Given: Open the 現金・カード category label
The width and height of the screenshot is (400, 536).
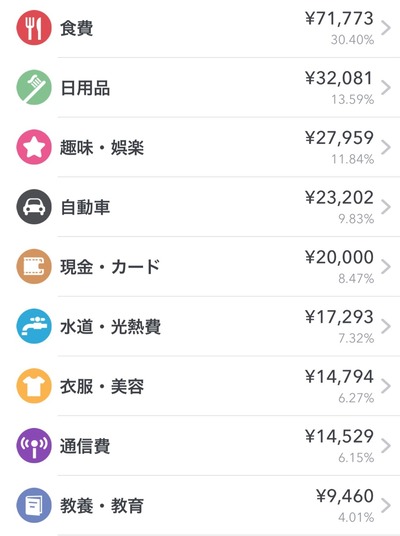Looking at the screenshot, I should tap(110, 267).
